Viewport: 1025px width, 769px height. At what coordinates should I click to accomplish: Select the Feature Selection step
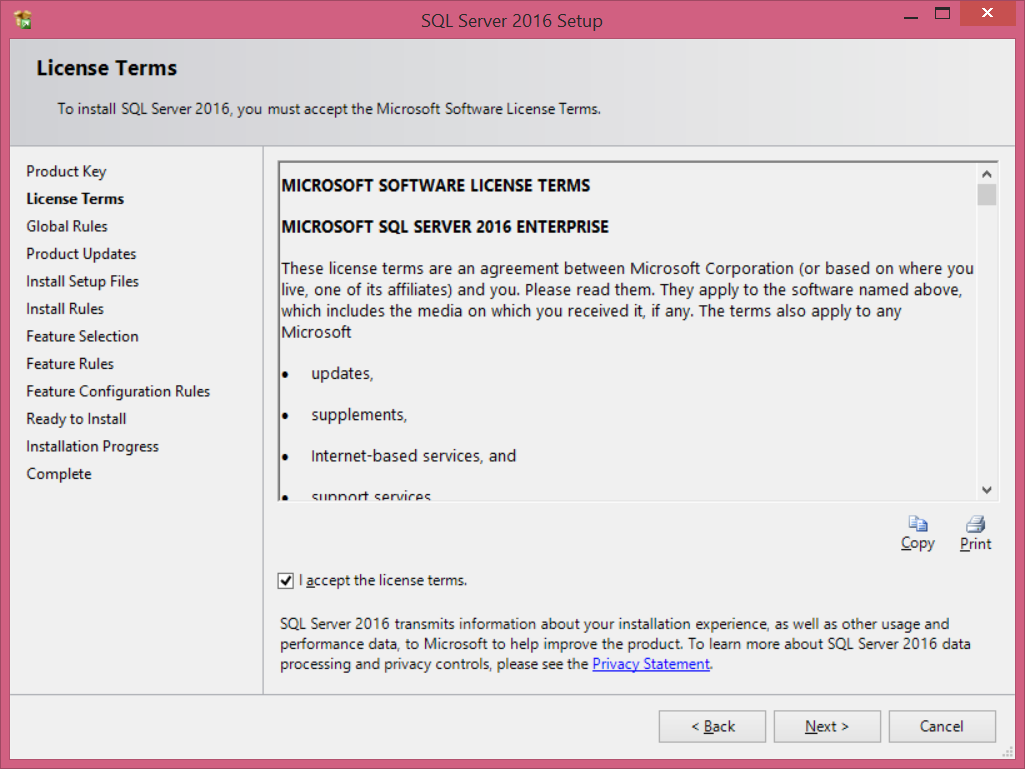[82, 336]
